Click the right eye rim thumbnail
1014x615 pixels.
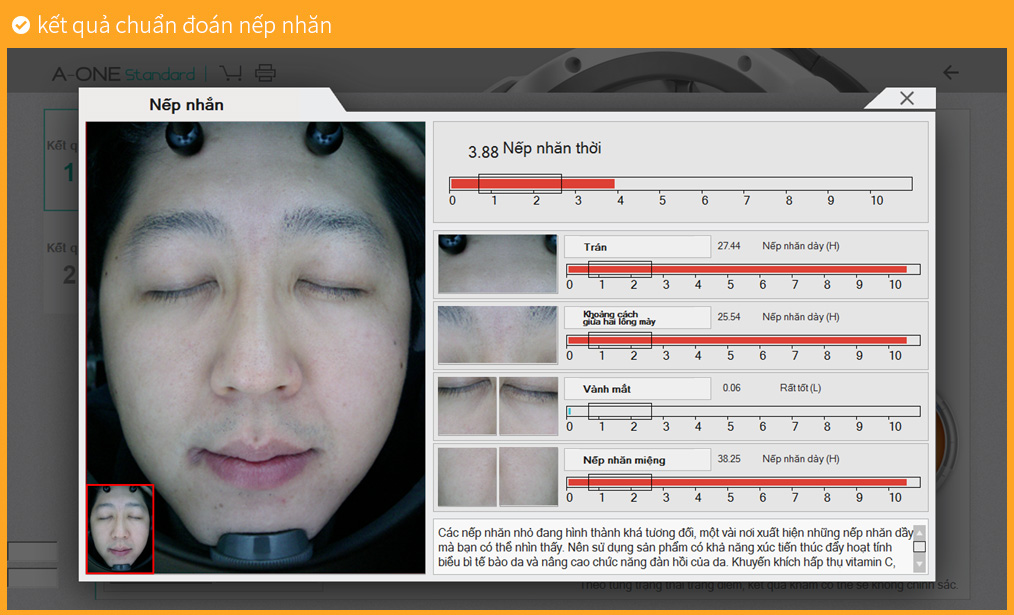click(x=528, y=405)
